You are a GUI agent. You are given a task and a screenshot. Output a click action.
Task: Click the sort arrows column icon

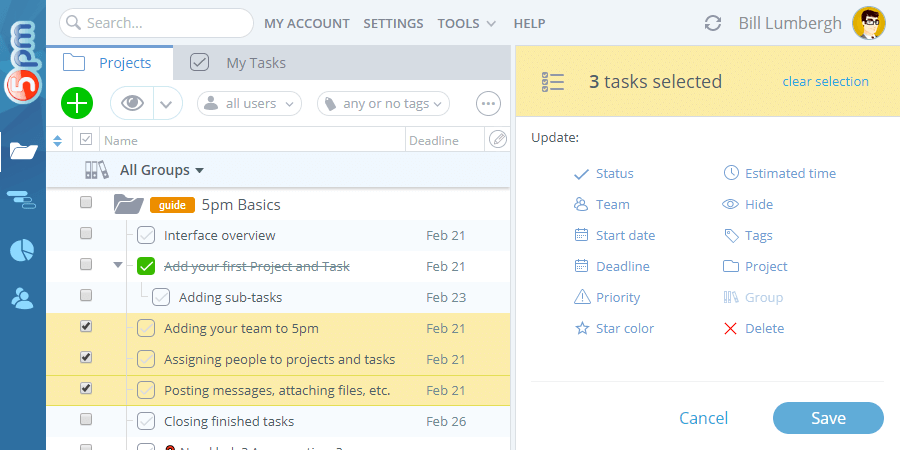coord(57,140)
